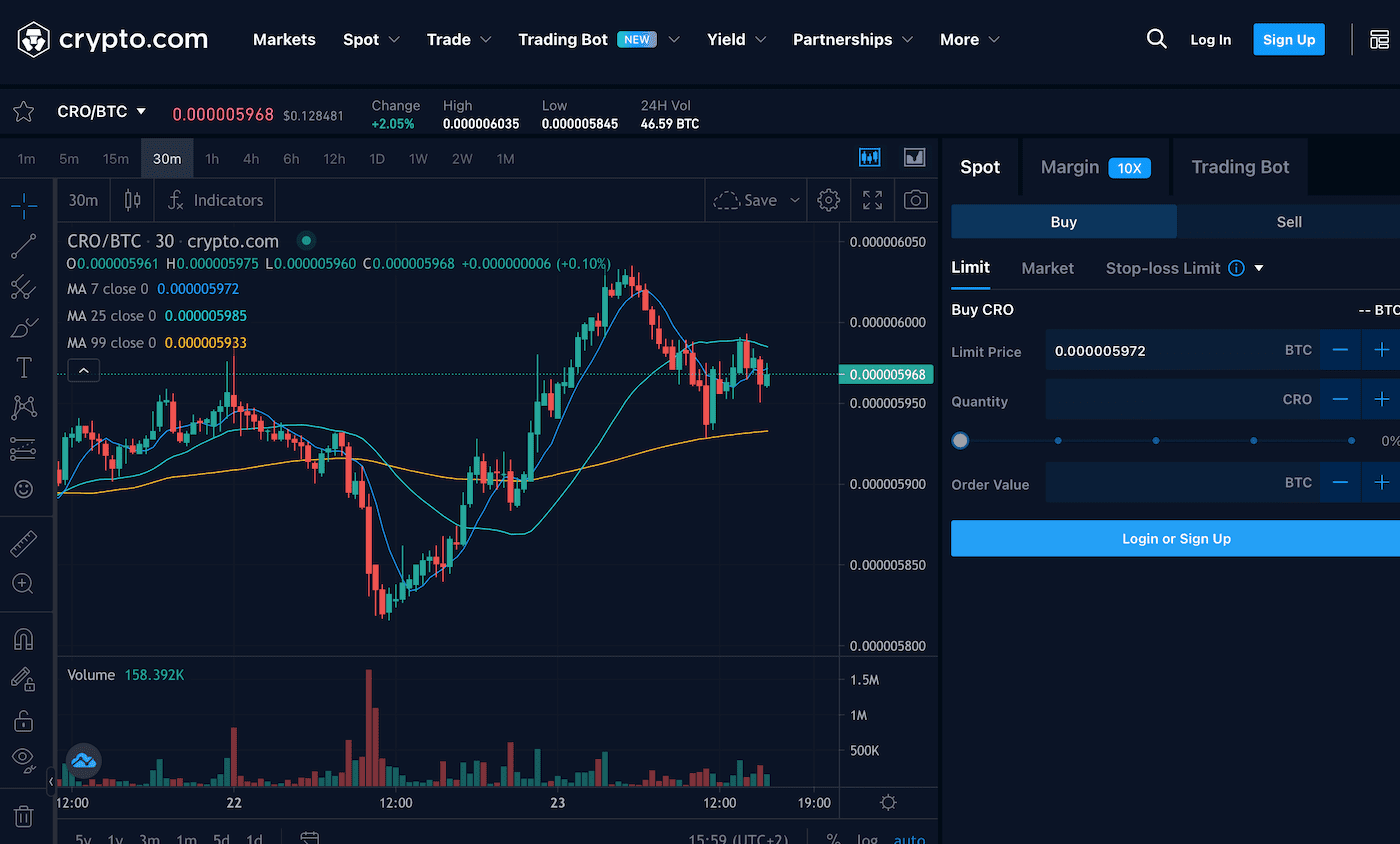Select the brush drawing tool
Viewport: 1400px width, 844px height.
point(24,328)
